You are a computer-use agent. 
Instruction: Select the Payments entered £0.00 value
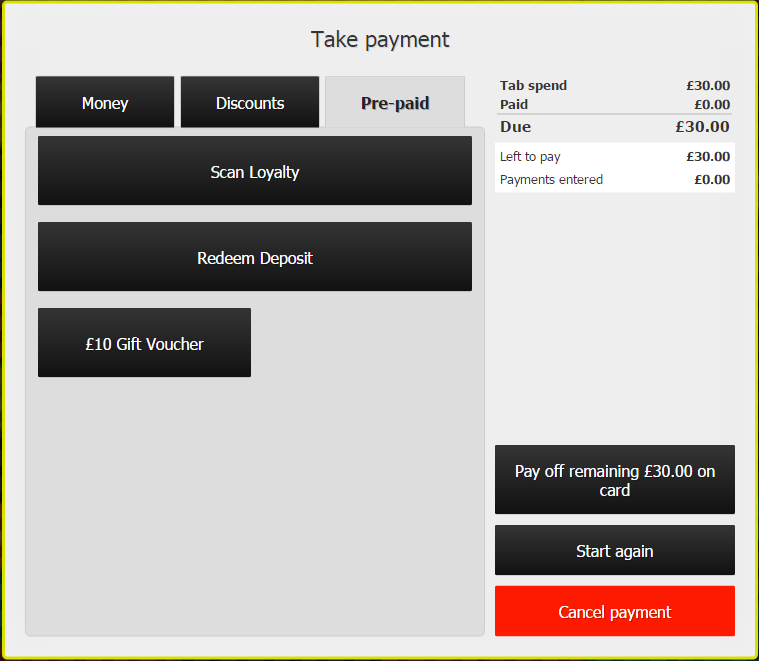pyautogui.click(x=711, y=180)
